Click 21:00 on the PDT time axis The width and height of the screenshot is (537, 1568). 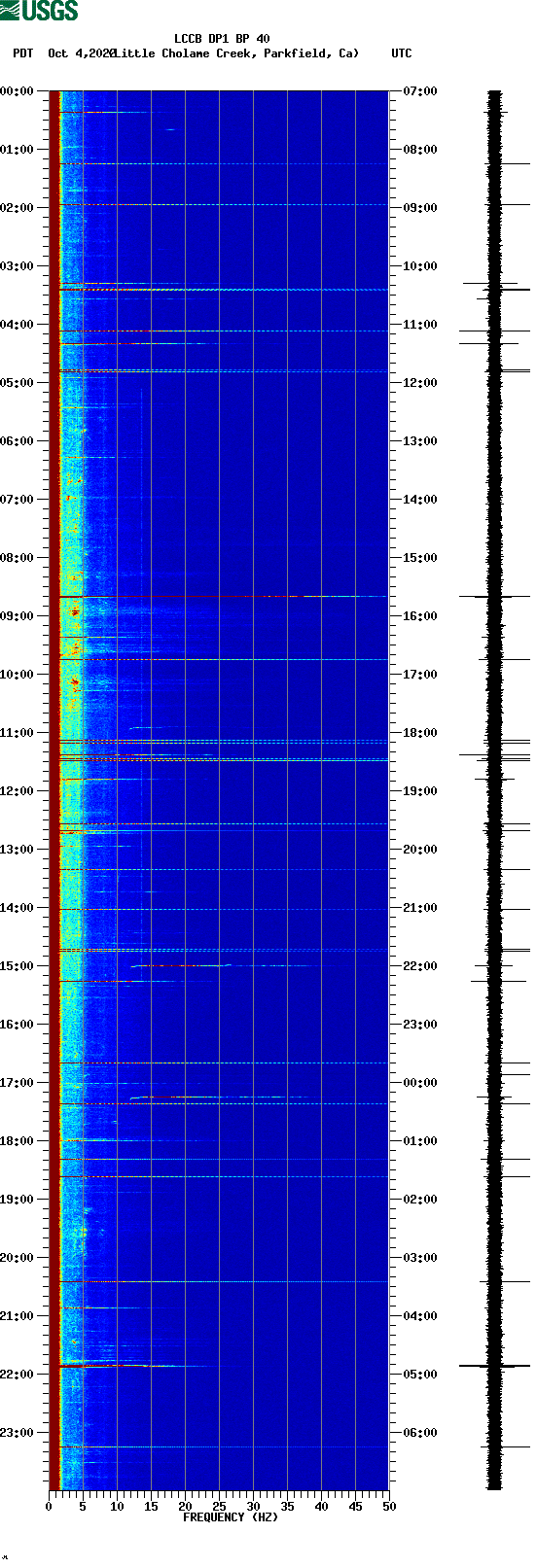click(18, 1316)
